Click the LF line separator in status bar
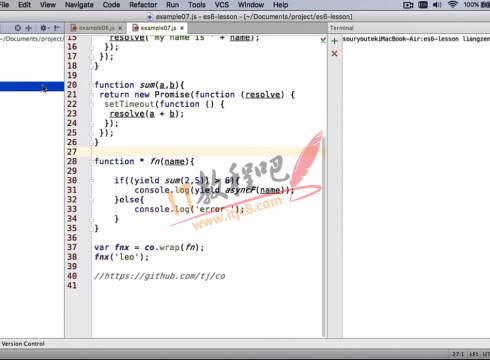The width and height of the screenshot is (490, 360). [x=474, y=354]
